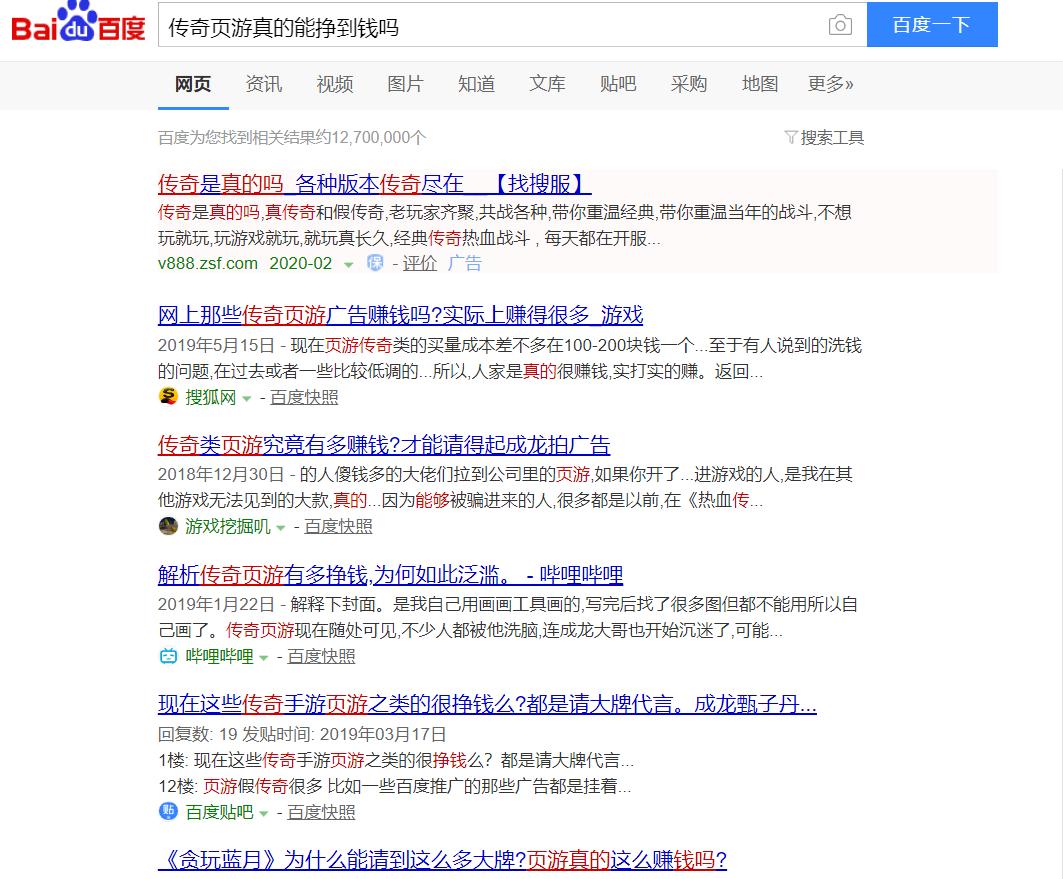This screenshot has width=1063, height=879.
Task: Open the 更多» menu
Action: click(x=832, y=84)
